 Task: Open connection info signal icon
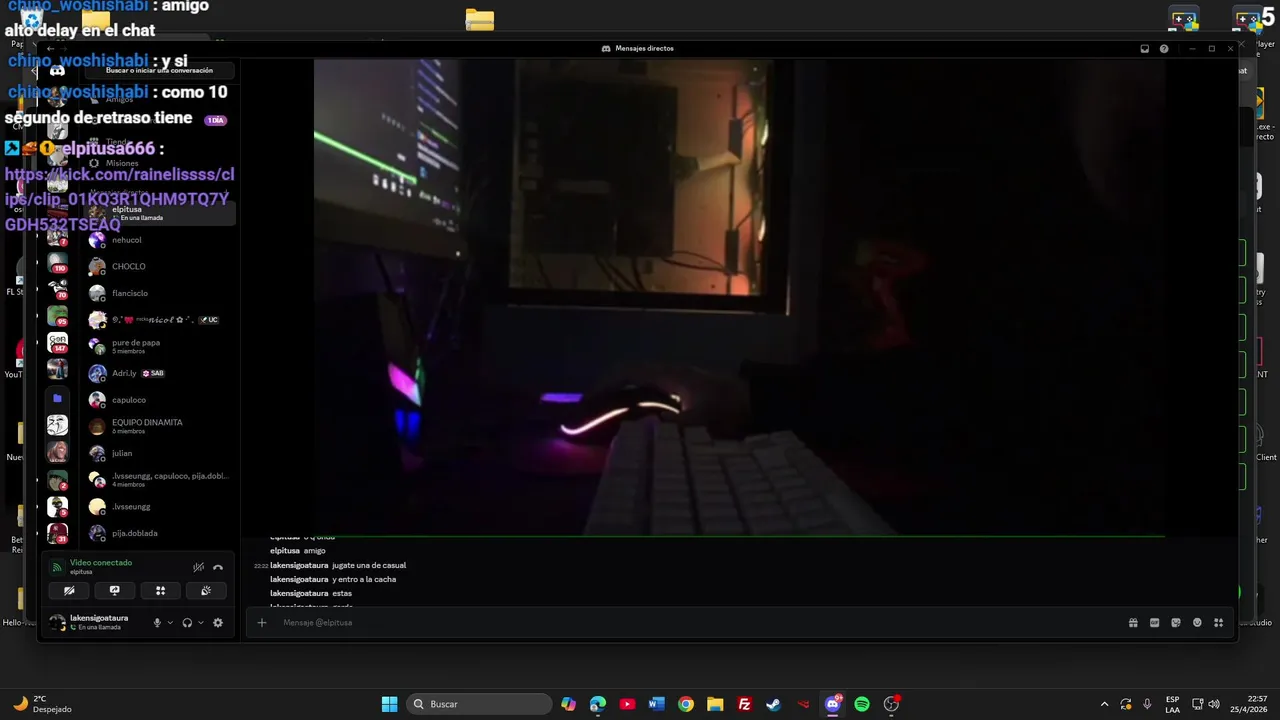(57, 567)
